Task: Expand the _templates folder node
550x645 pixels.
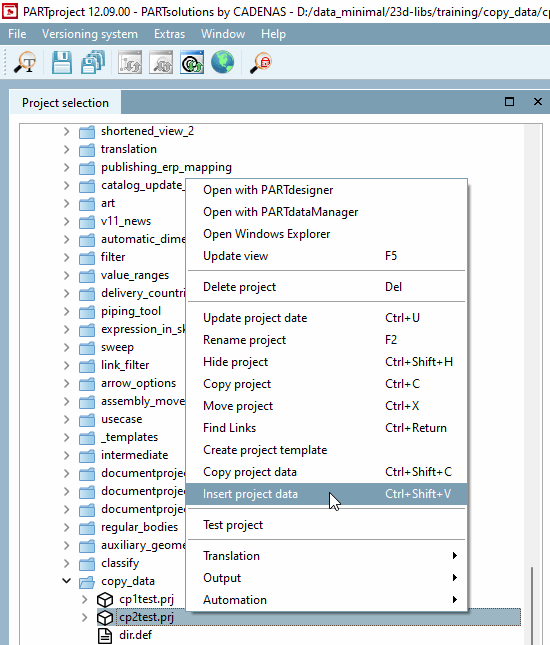Action: pyautogui.click(x=67, y=437)
